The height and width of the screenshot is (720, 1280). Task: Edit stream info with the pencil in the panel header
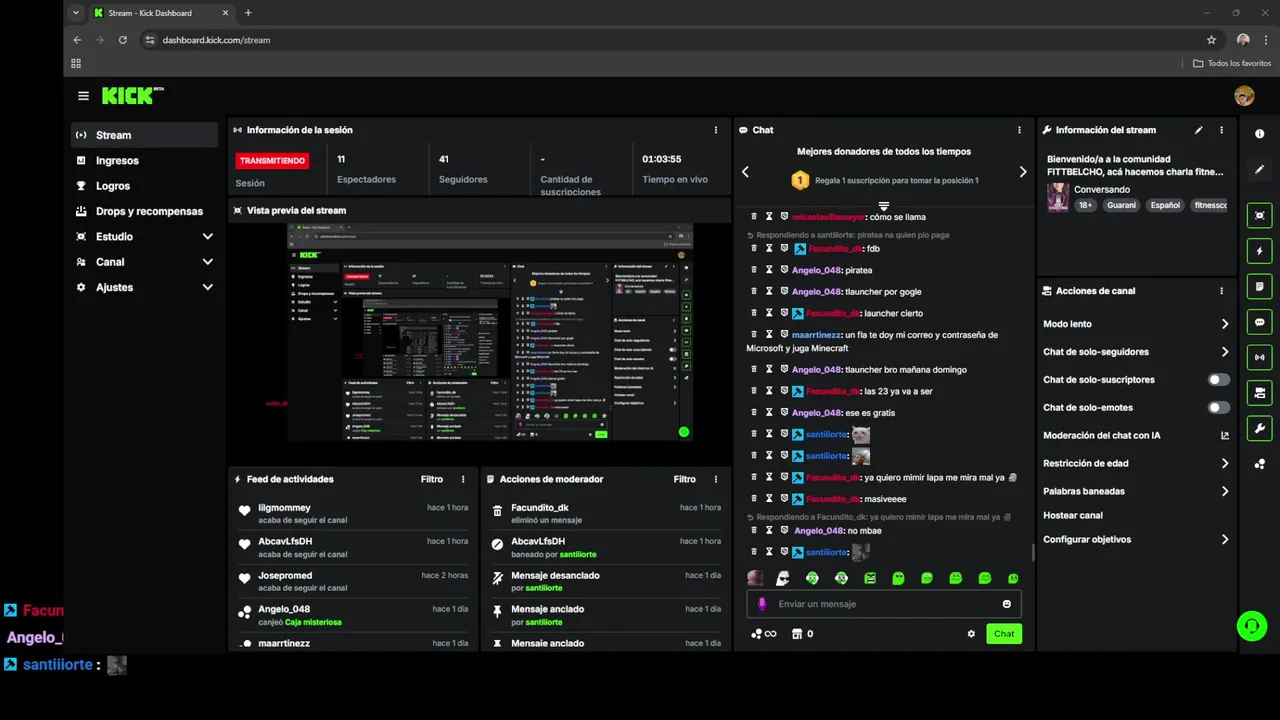(1198, 130)
